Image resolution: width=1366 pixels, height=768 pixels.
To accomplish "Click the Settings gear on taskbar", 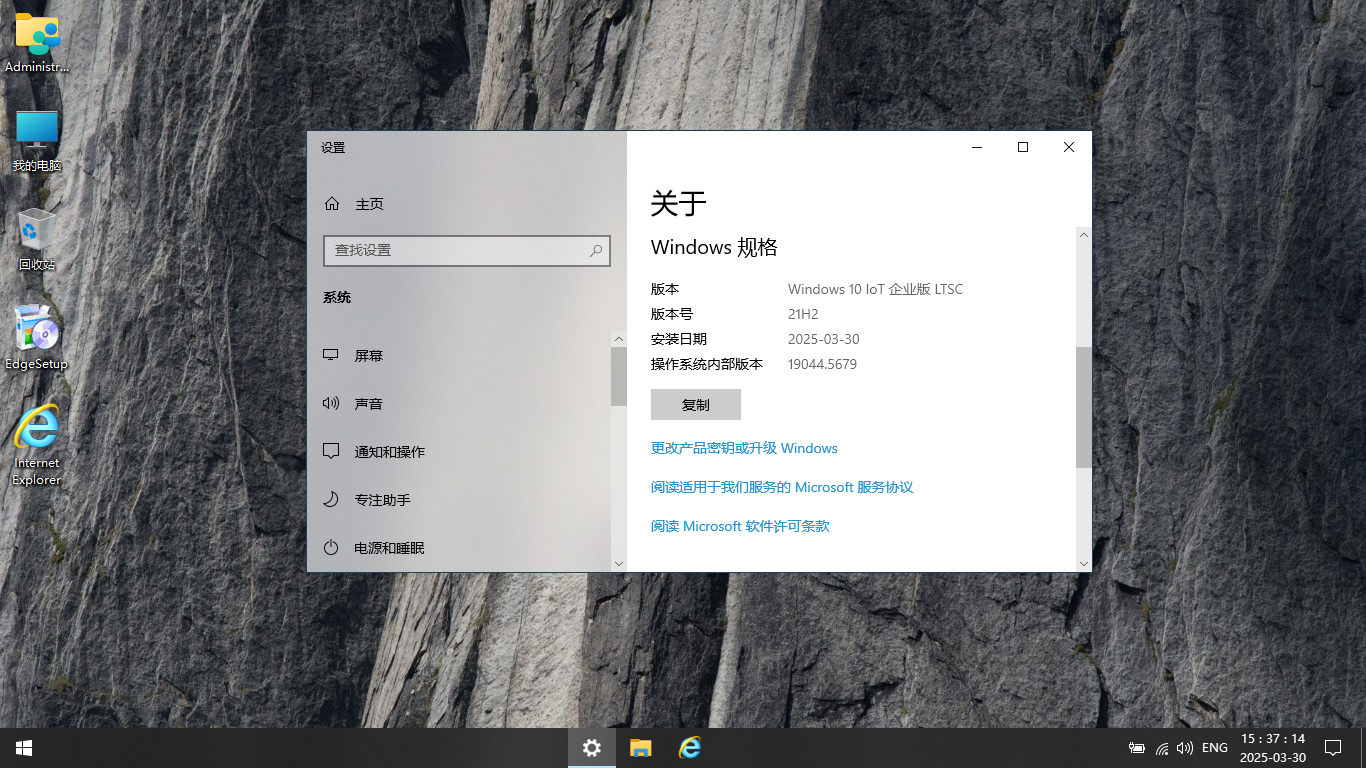I will (592, 748).
